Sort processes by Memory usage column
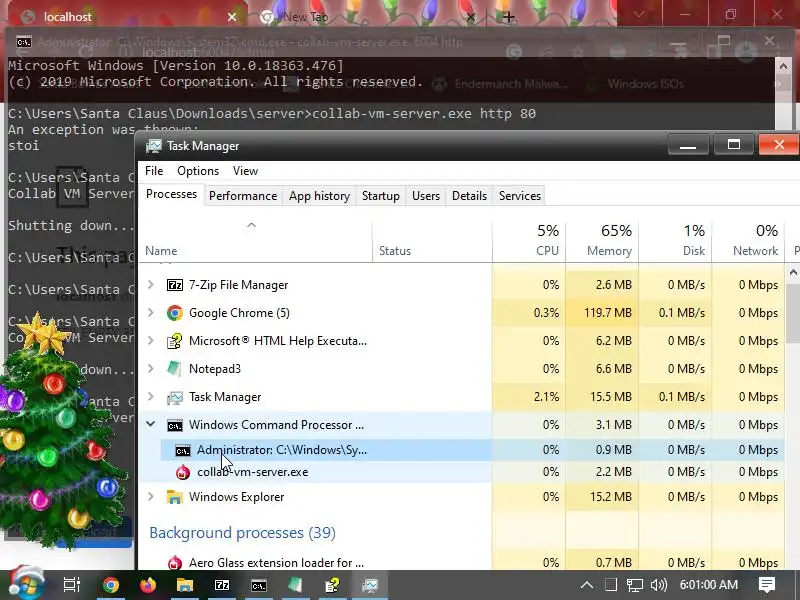The height and width of the screenshot is (600, 800). click(602, 241)
